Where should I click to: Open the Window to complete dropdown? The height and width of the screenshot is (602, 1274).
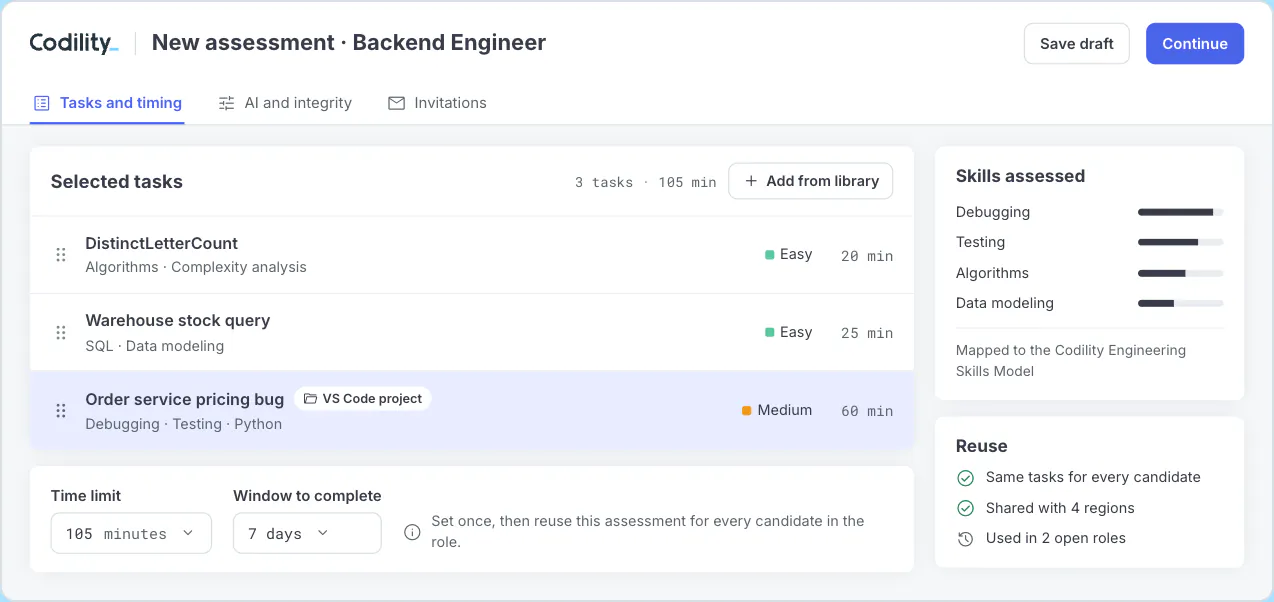pyautogui.click(x=307, y=533)
